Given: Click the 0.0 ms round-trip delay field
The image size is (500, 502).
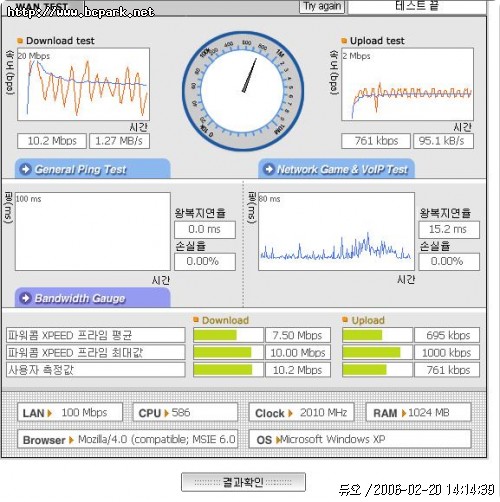Looking at the screenshot, I should point(205,230).
